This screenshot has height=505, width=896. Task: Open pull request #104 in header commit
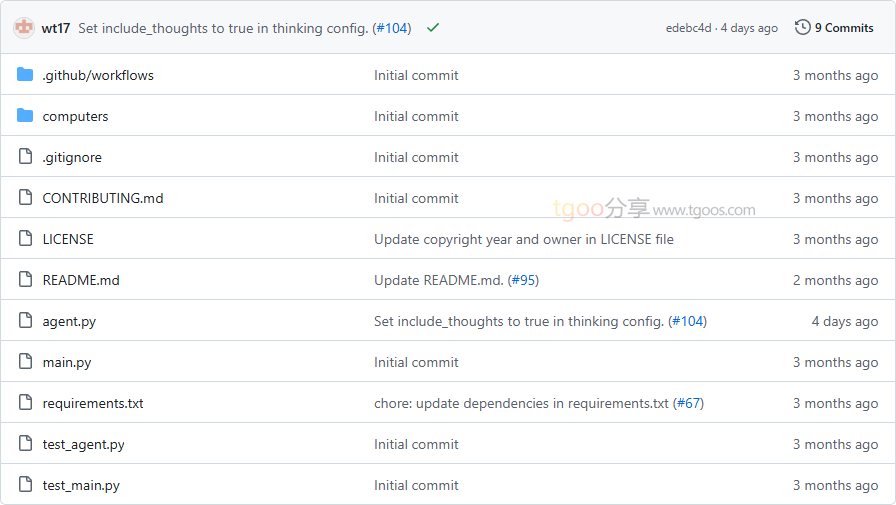392,28
